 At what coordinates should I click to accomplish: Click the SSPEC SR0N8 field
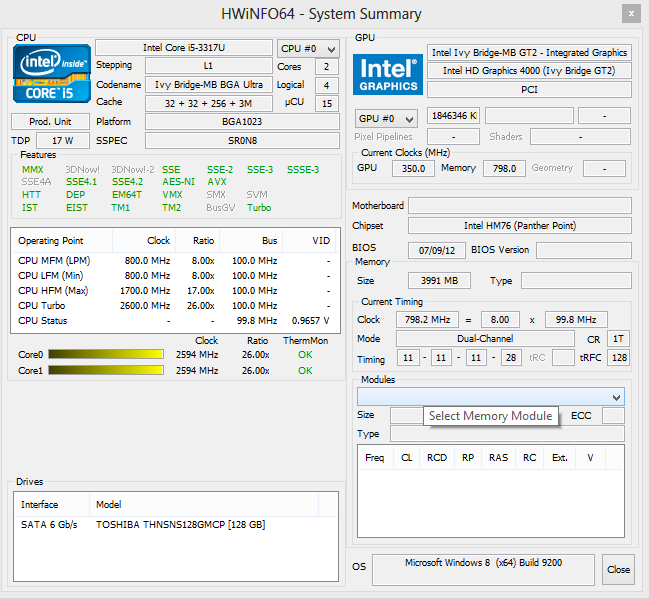click(x=242, y=141)
